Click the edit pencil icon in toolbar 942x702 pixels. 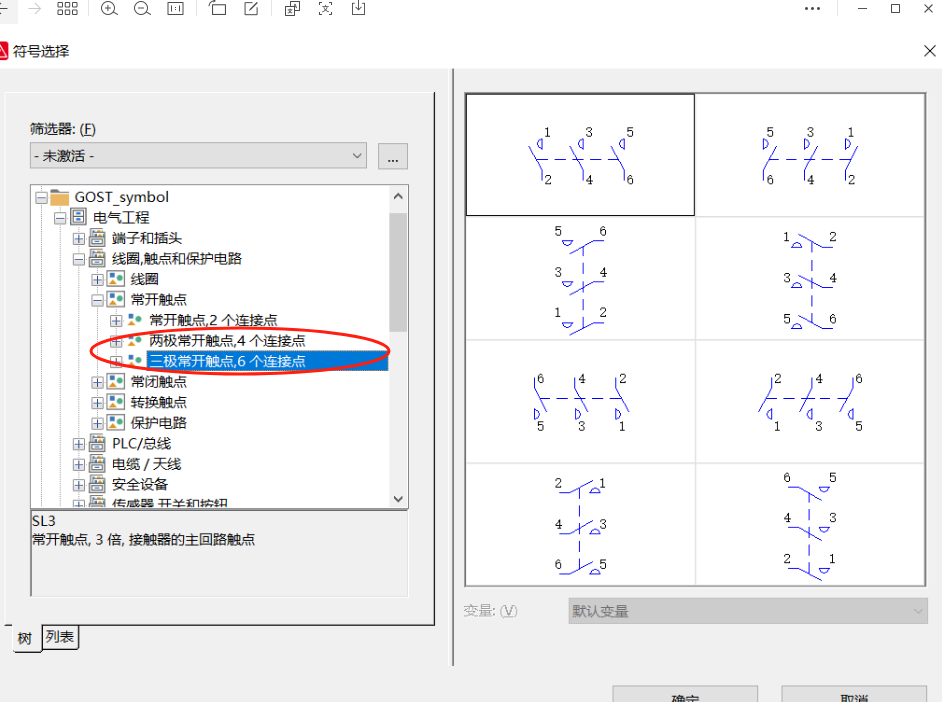click(252, 9)
